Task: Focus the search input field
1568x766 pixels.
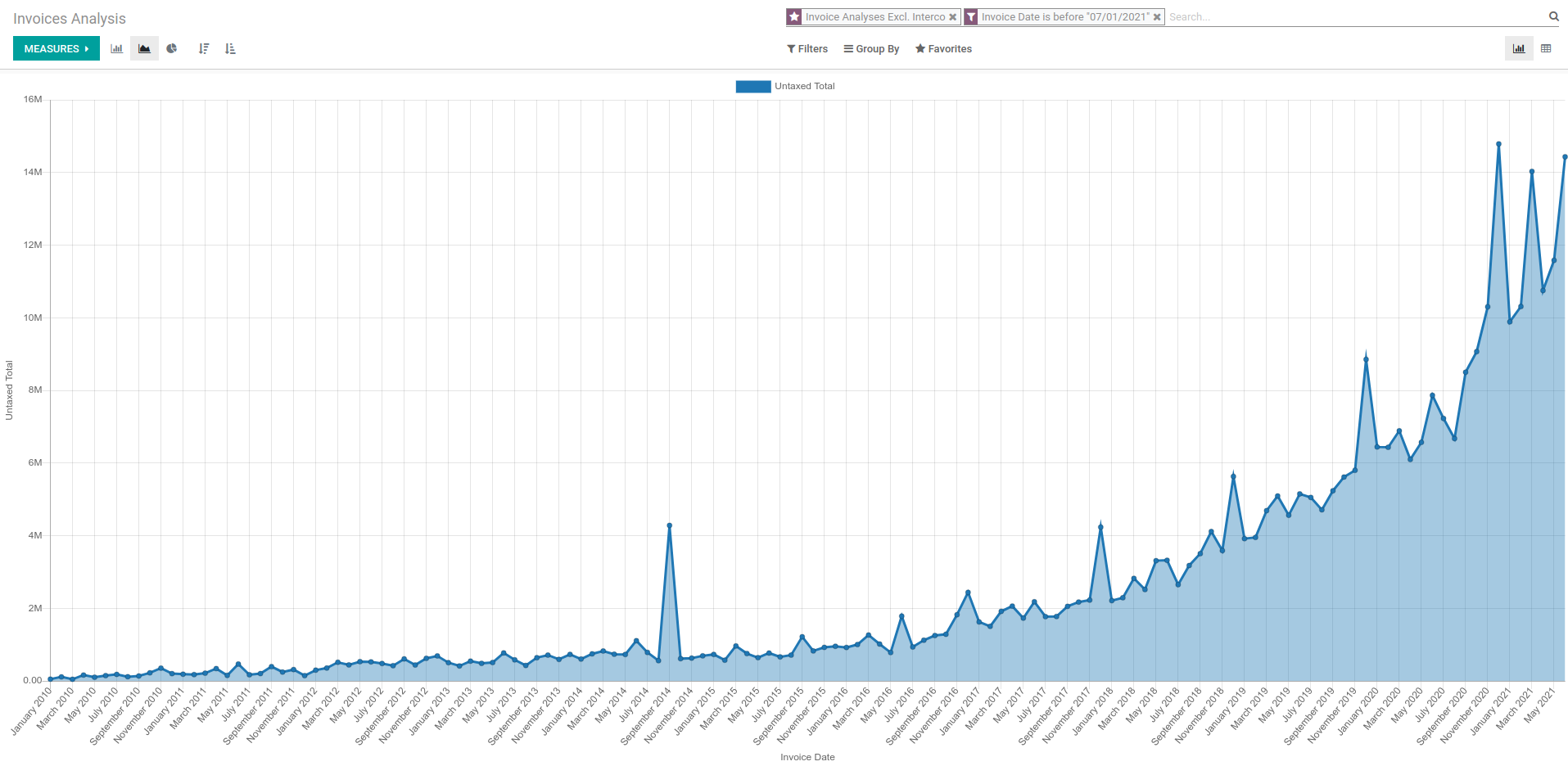Action: pyautogui.click(x=1351, y=17)
